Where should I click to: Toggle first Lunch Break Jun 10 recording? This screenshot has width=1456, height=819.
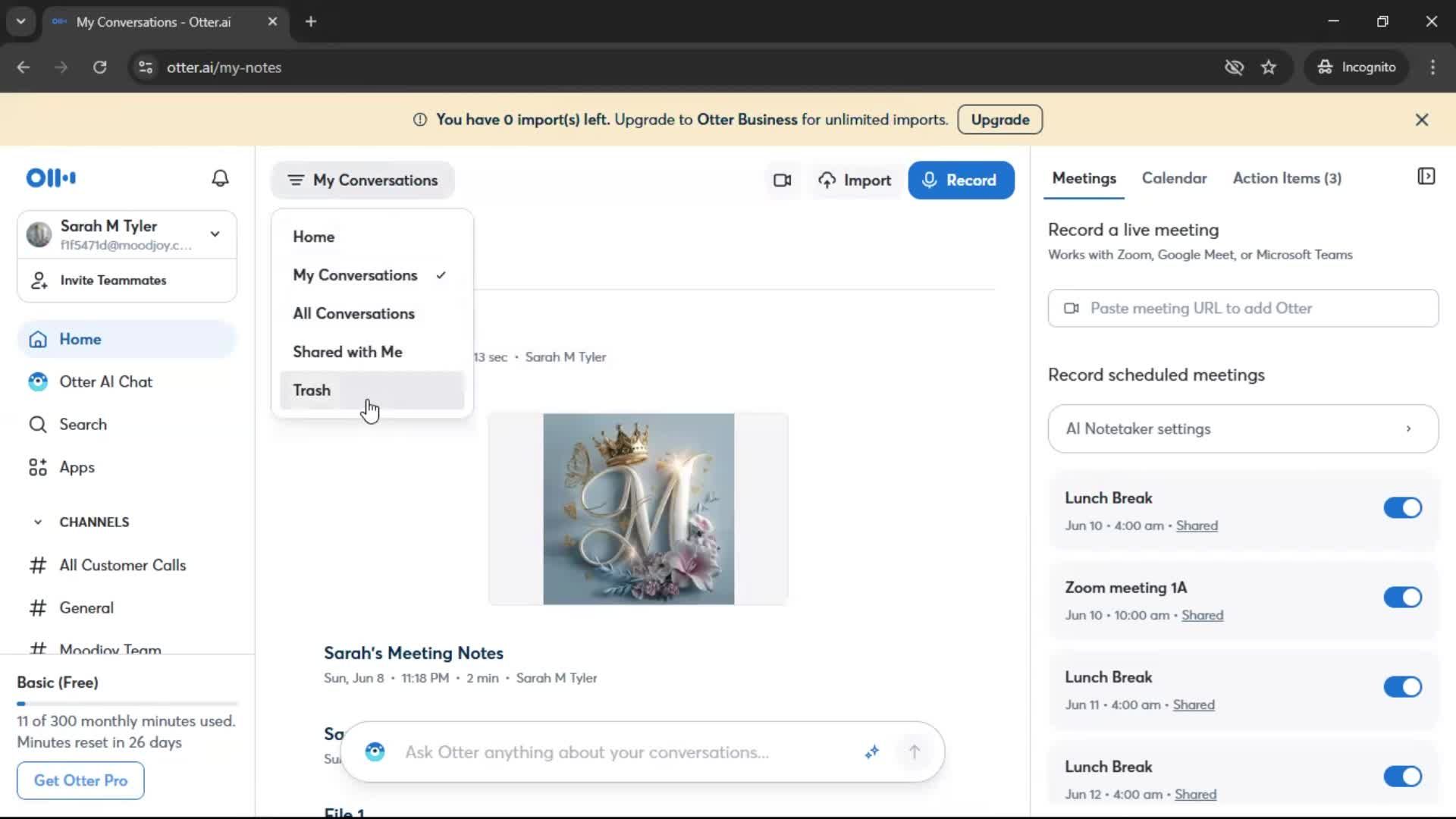[1402, 508]
